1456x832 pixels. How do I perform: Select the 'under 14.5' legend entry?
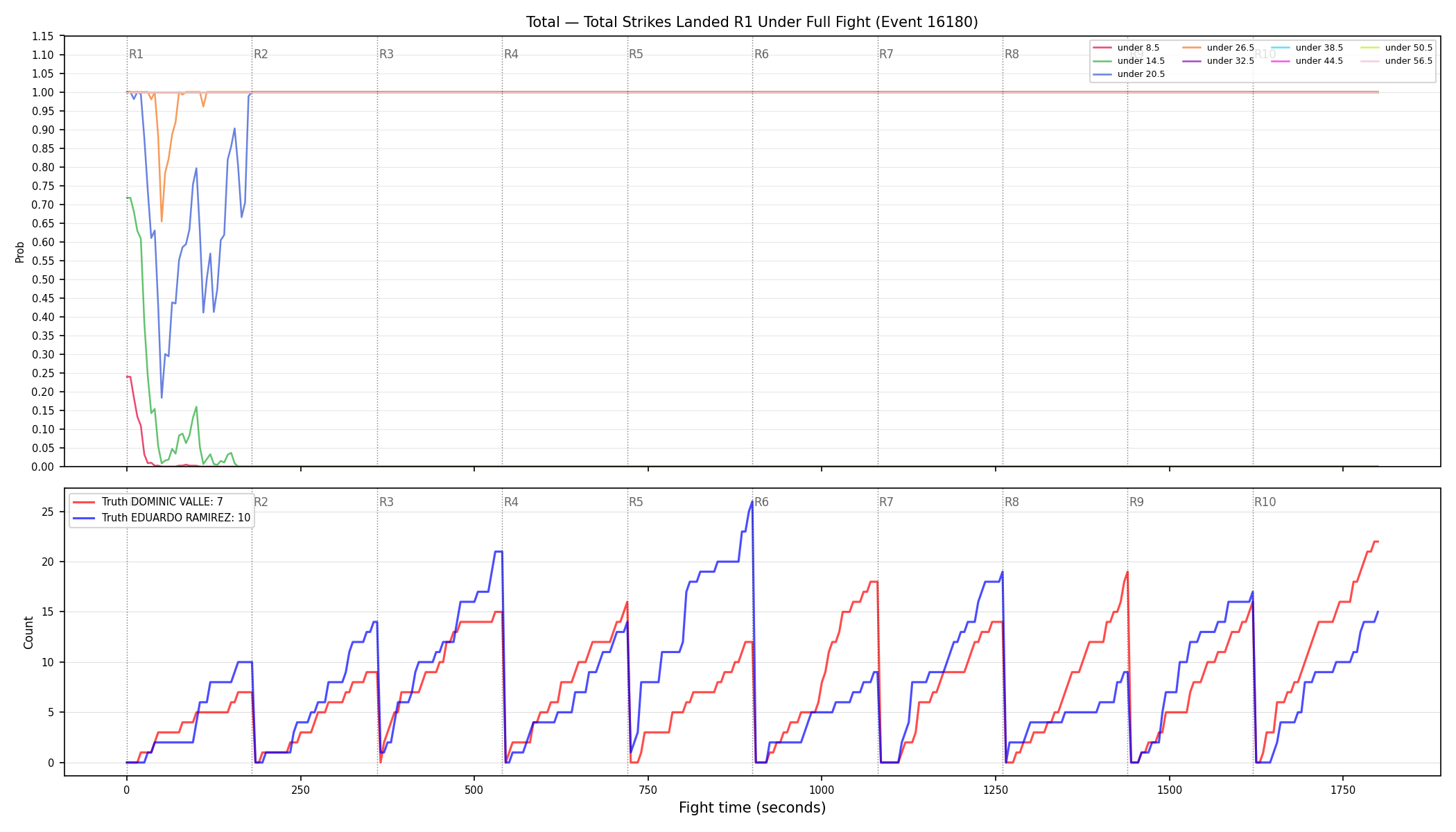[x=1129, y=61]
